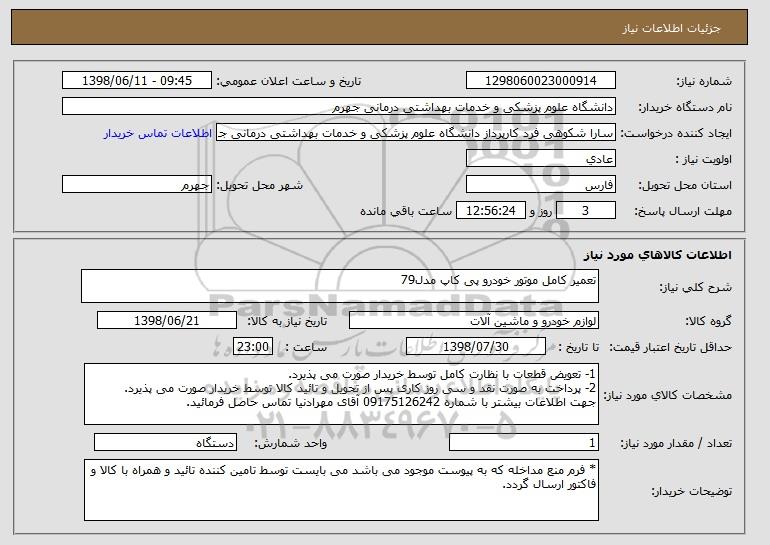Click the label تاریخ و ساعت اعلان عمومی
Image resolution: width=770 pixels, height=545 pixels.
(x=289, y=81)
